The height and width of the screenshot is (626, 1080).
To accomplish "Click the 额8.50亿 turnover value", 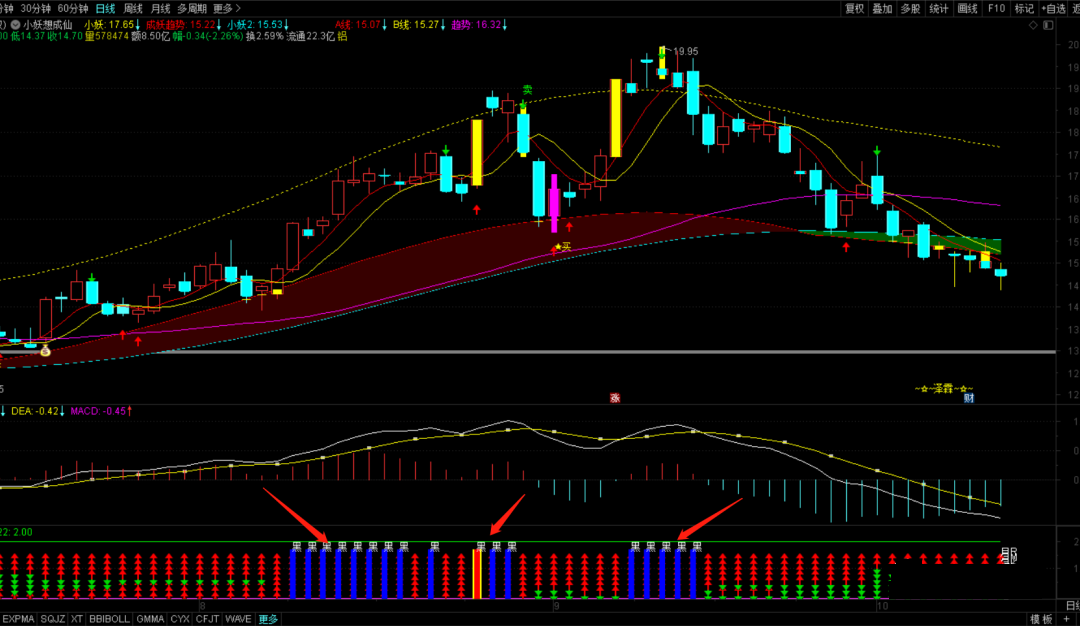I will click(x=150, y=36).
